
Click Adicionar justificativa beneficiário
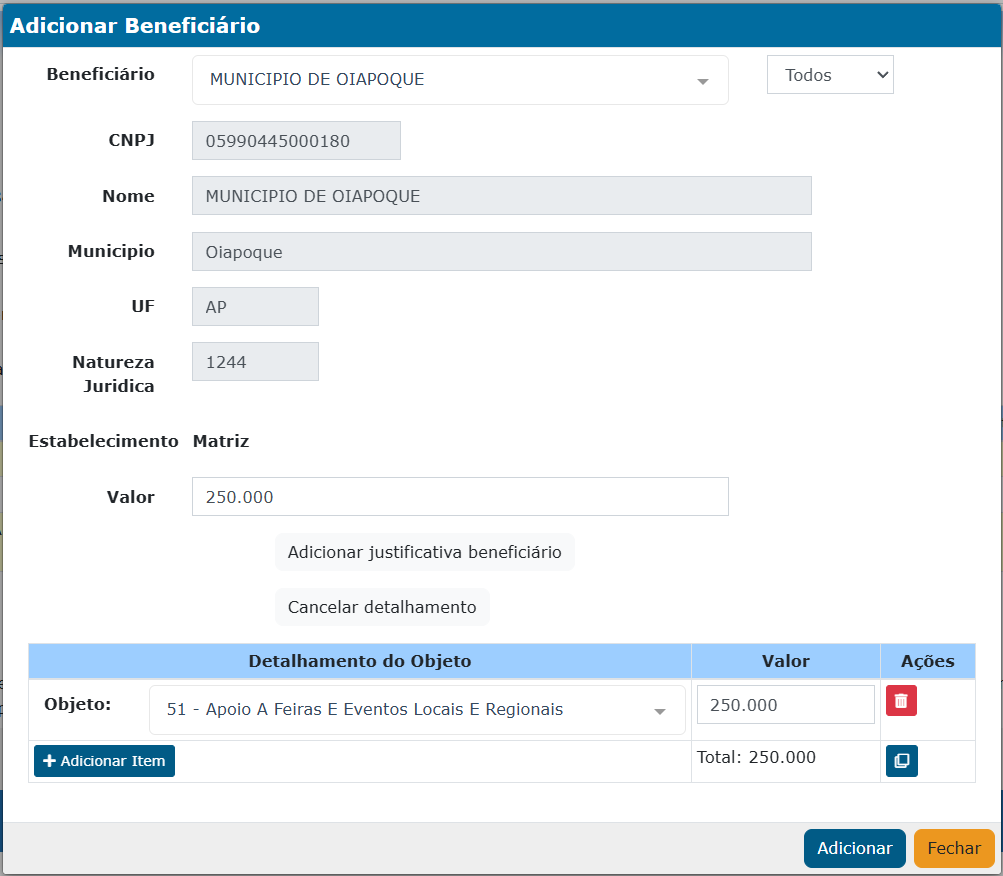click(424, 552)
